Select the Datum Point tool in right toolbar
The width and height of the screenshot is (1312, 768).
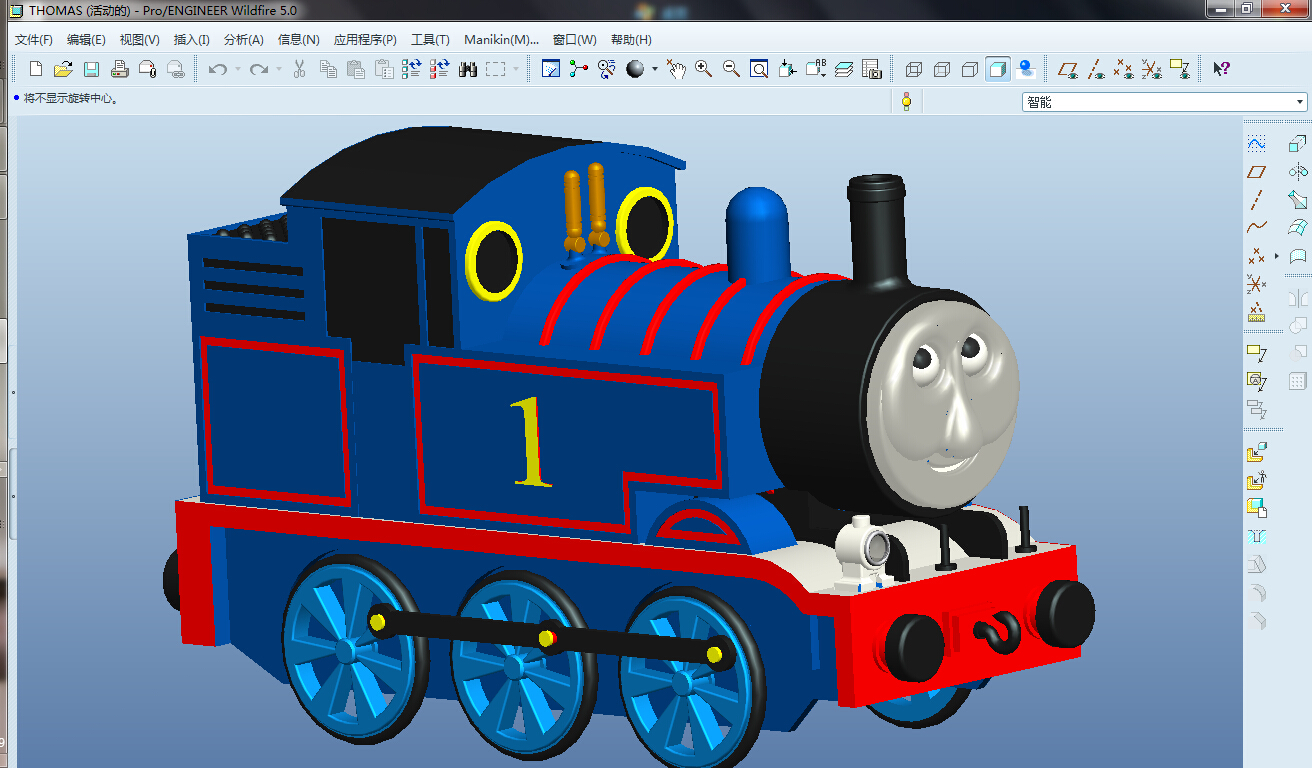point(1257,256)
